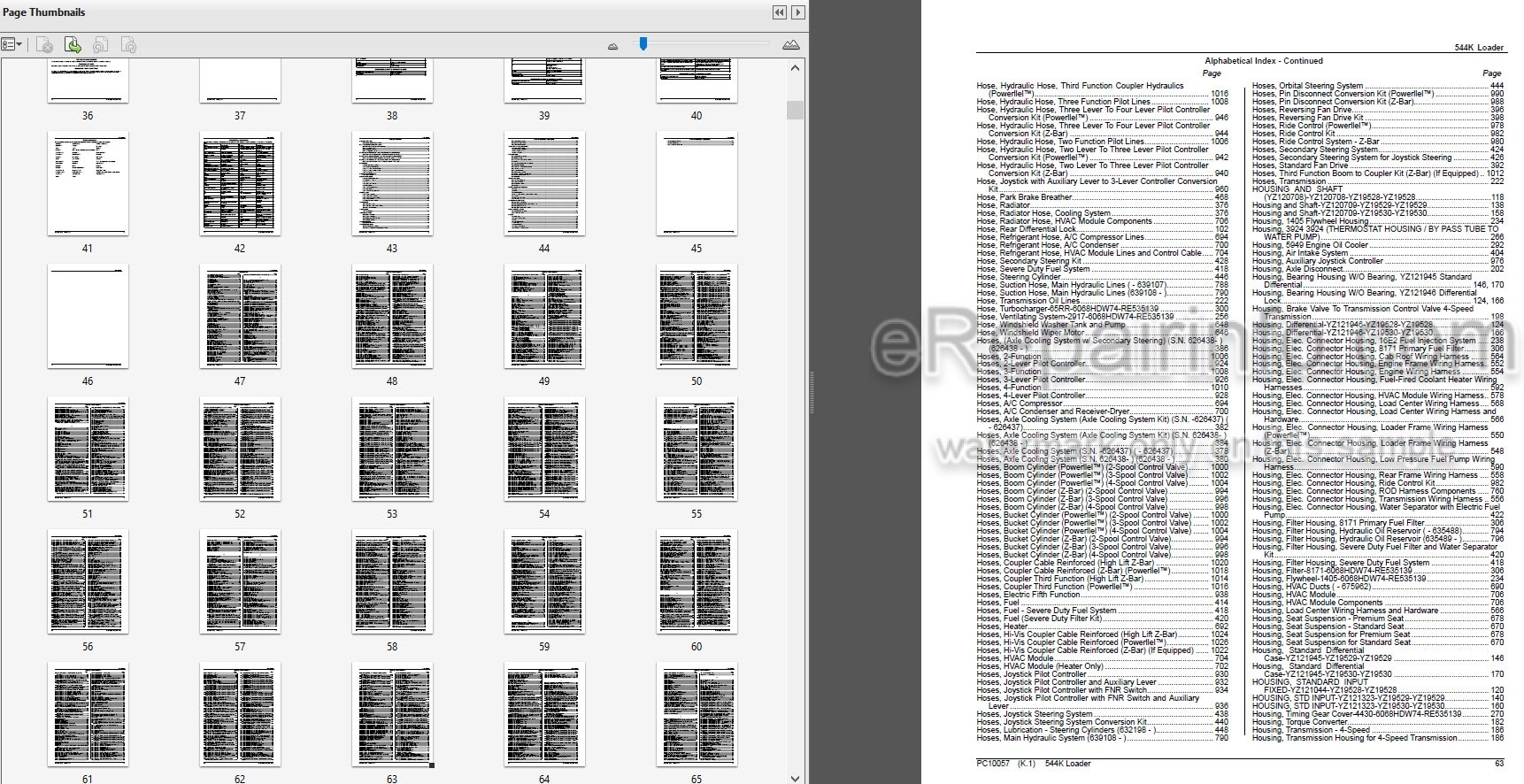Select the page 59 thumbnail
The image size is (1524, 784).
pos(544,582)
